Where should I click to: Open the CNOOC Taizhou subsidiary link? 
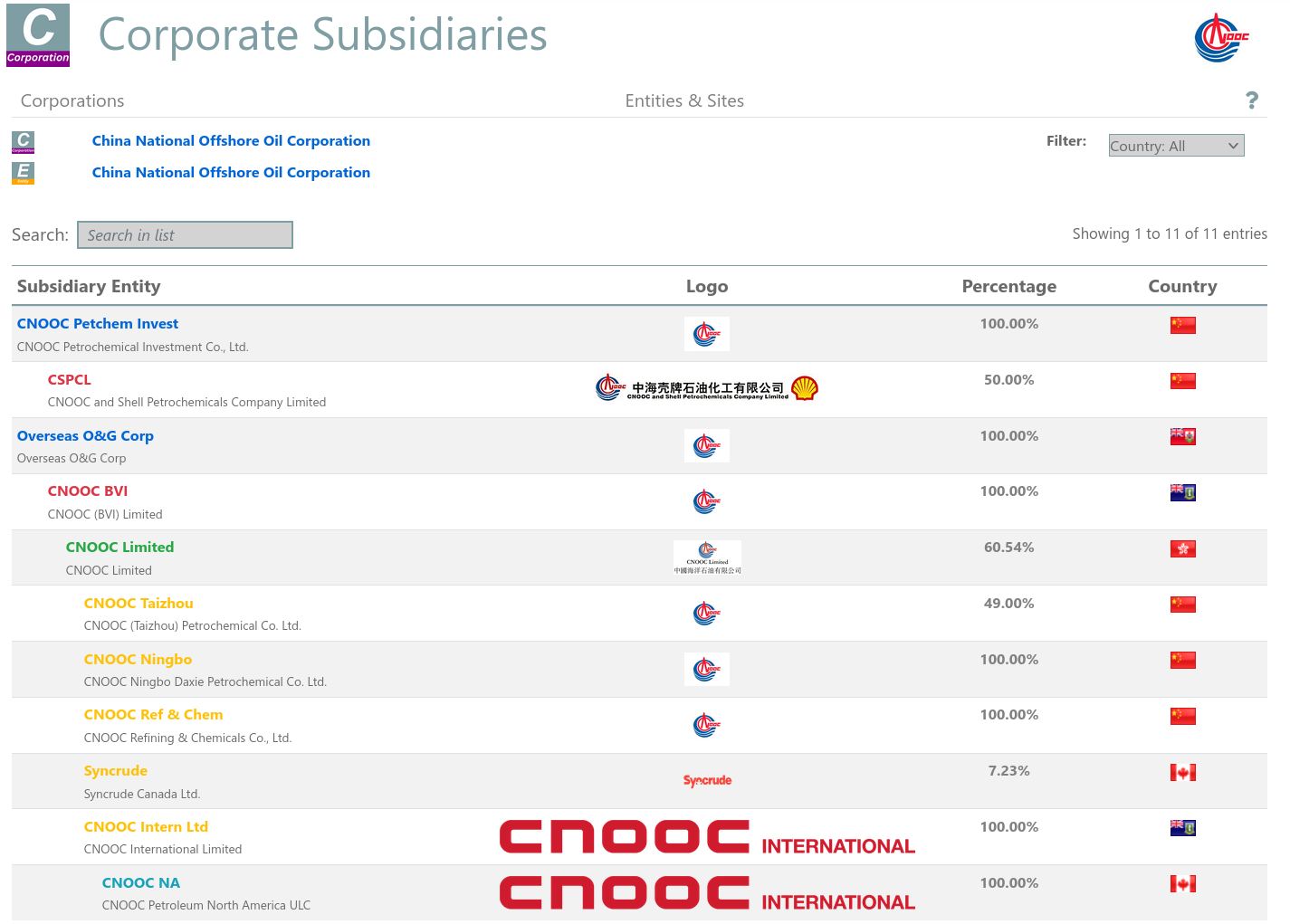click(139, 604)
